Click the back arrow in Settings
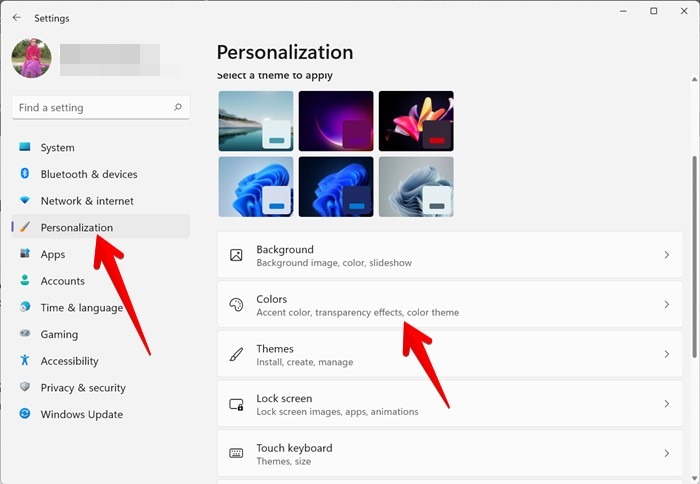Viewport: 700px width, 484px height. tap(16, 18)
